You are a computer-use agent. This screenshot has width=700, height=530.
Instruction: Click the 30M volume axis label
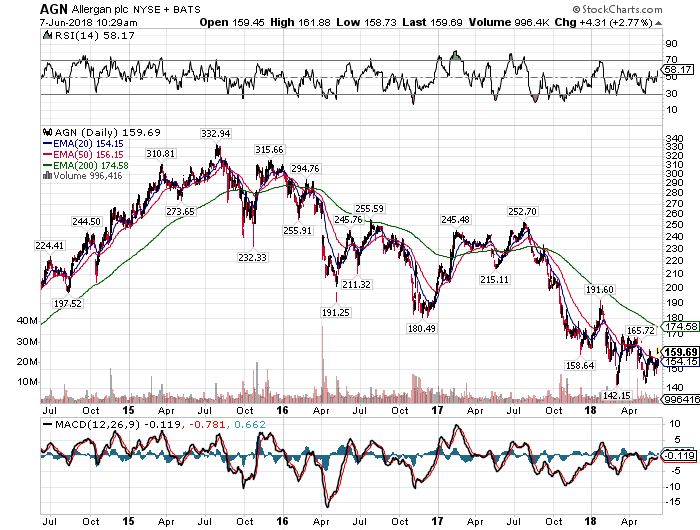[x=28, y=342]
